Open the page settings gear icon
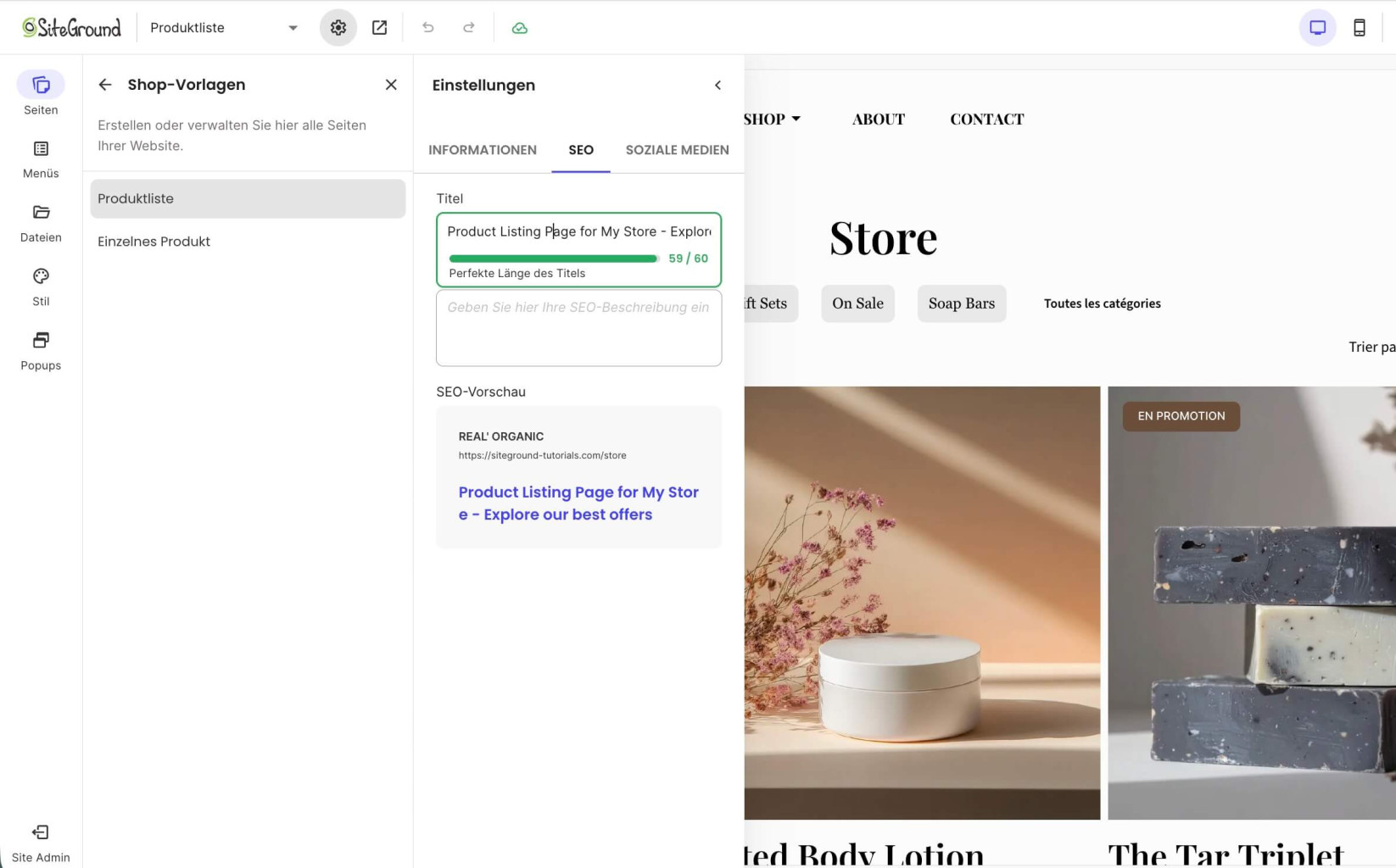 click(x=338, y=28)
